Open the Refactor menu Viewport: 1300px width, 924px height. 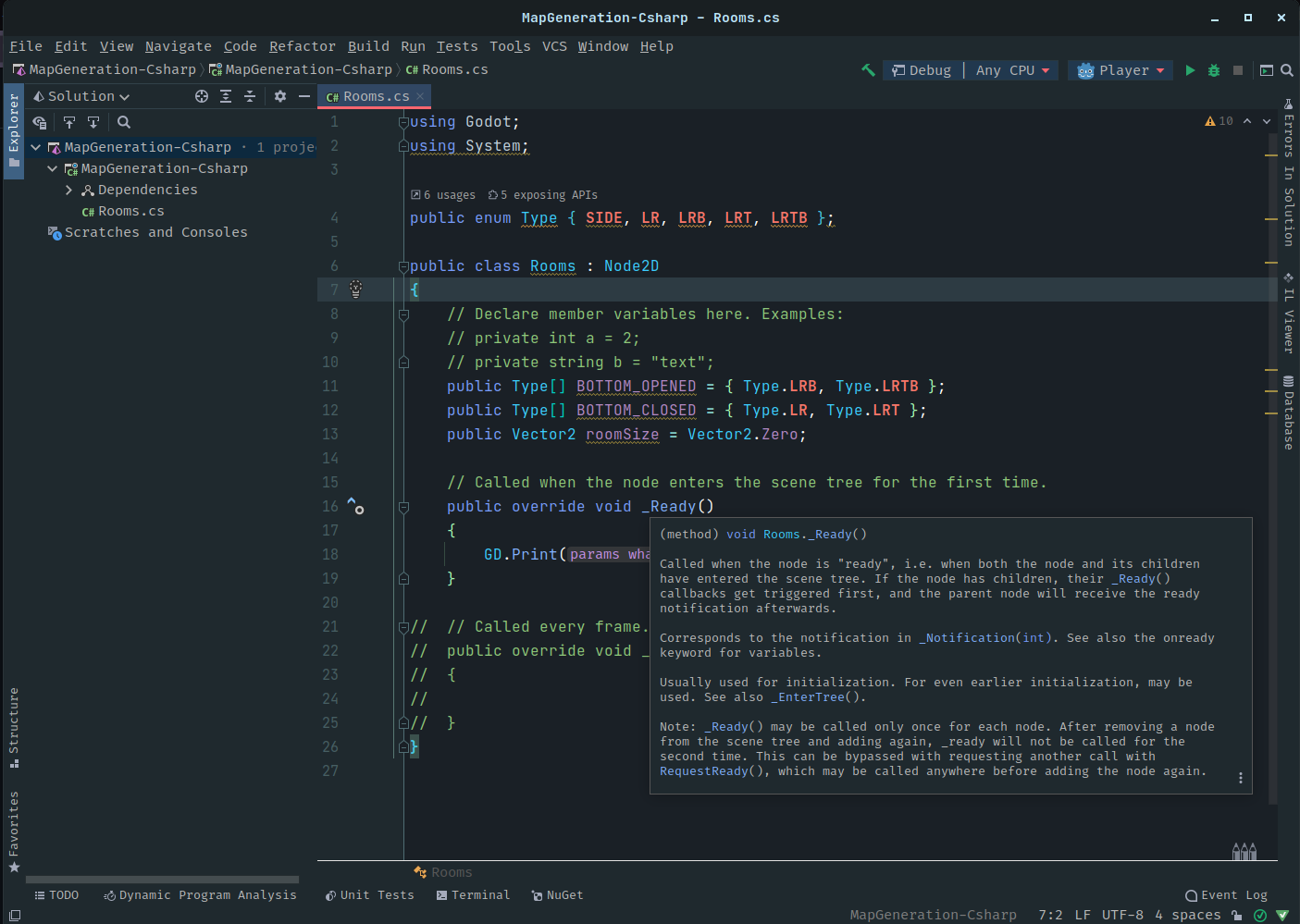303,46
